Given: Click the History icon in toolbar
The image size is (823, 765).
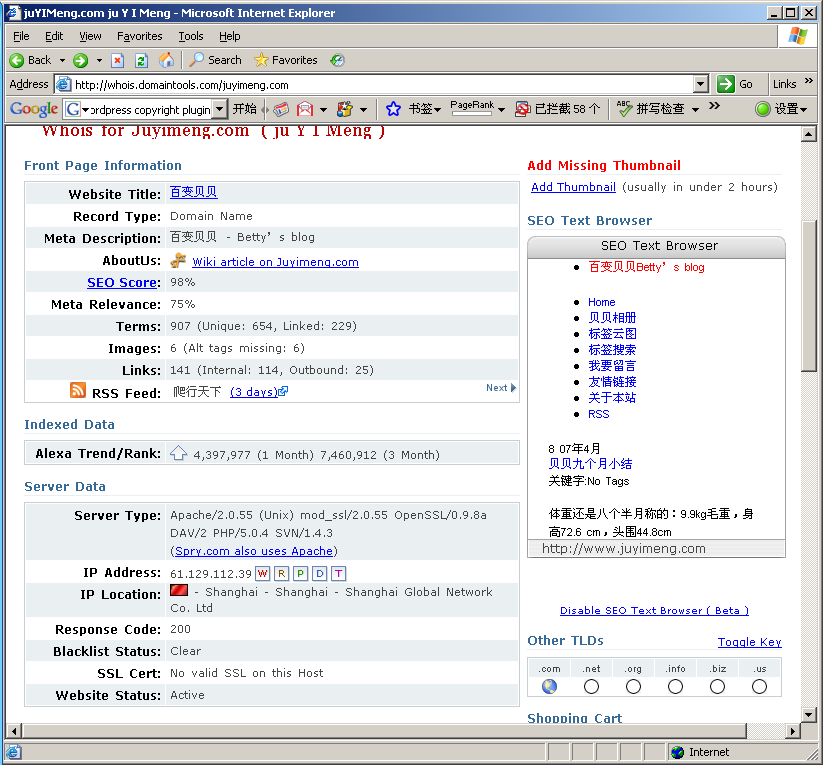Looking at the screenshot, I should 337,60.
